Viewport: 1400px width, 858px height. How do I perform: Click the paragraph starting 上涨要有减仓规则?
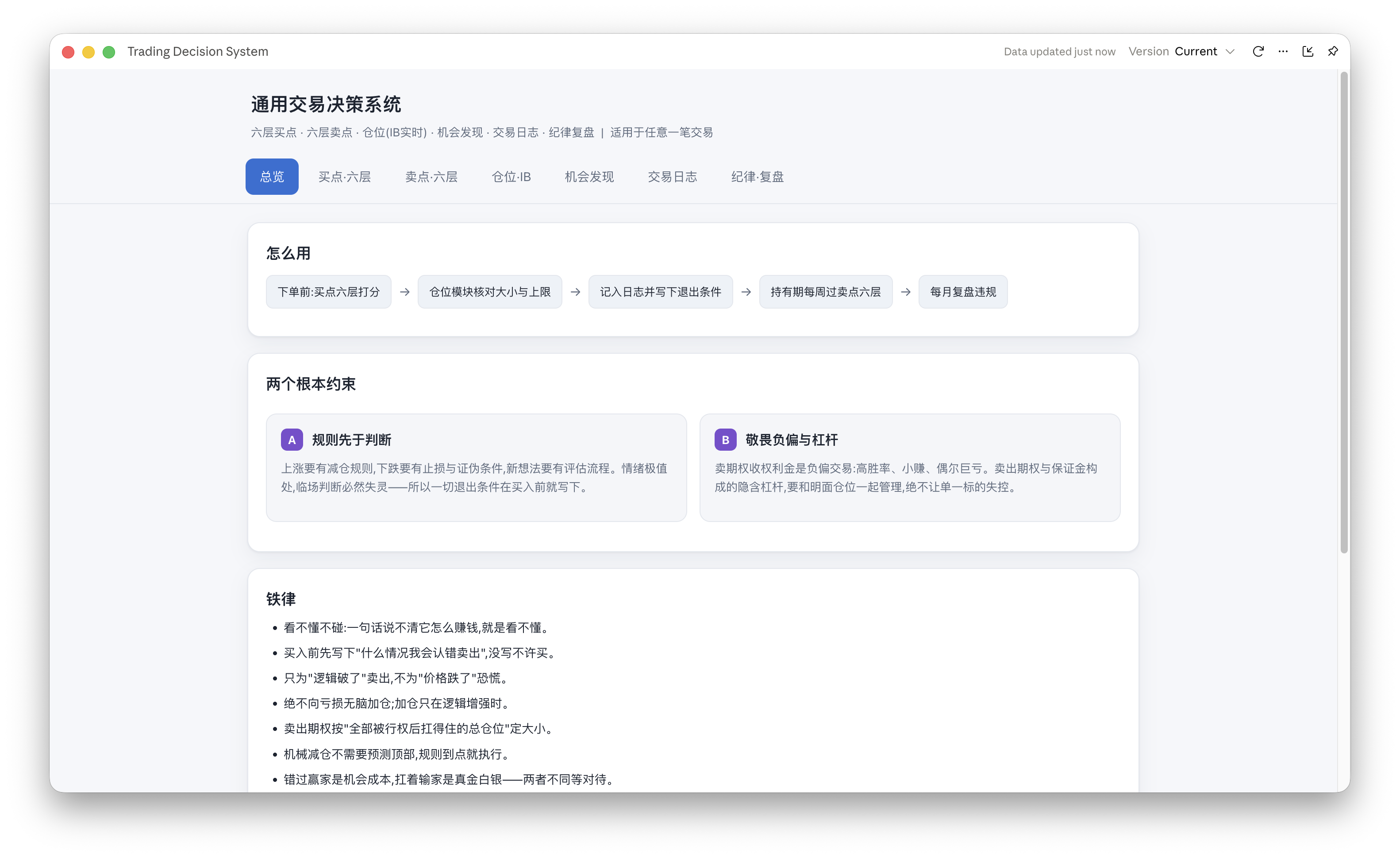pyautogui.click(x=474, y=477)
